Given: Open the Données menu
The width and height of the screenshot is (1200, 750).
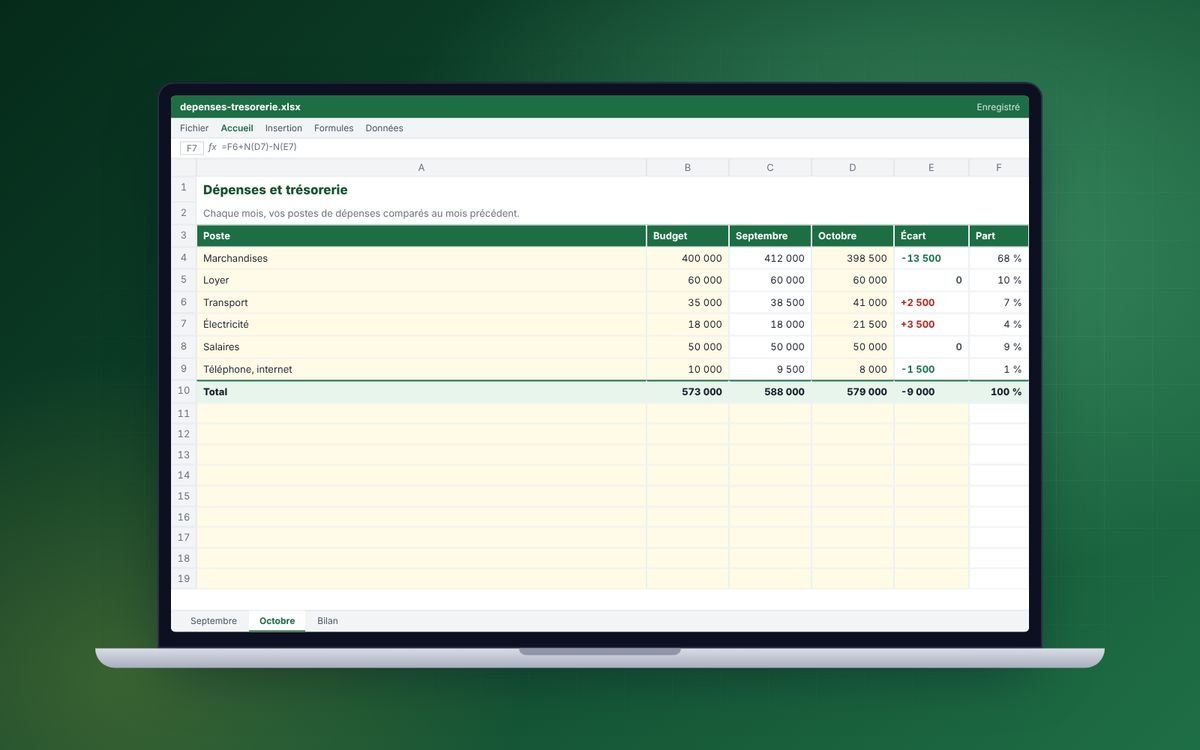Looking at the screenshot, I should point(384,128).
